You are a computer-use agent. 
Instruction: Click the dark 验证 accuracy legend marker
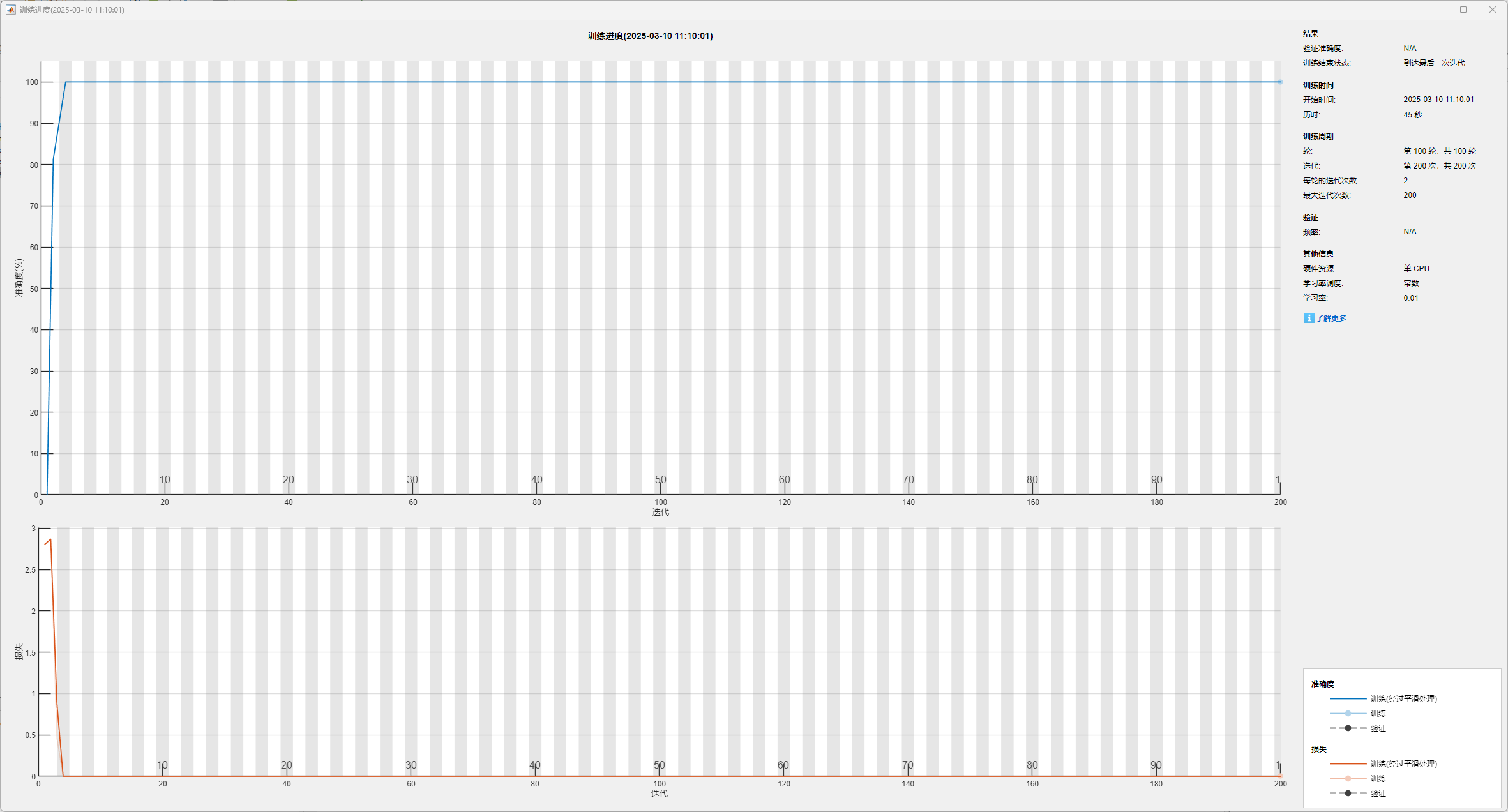(1348, 728)
